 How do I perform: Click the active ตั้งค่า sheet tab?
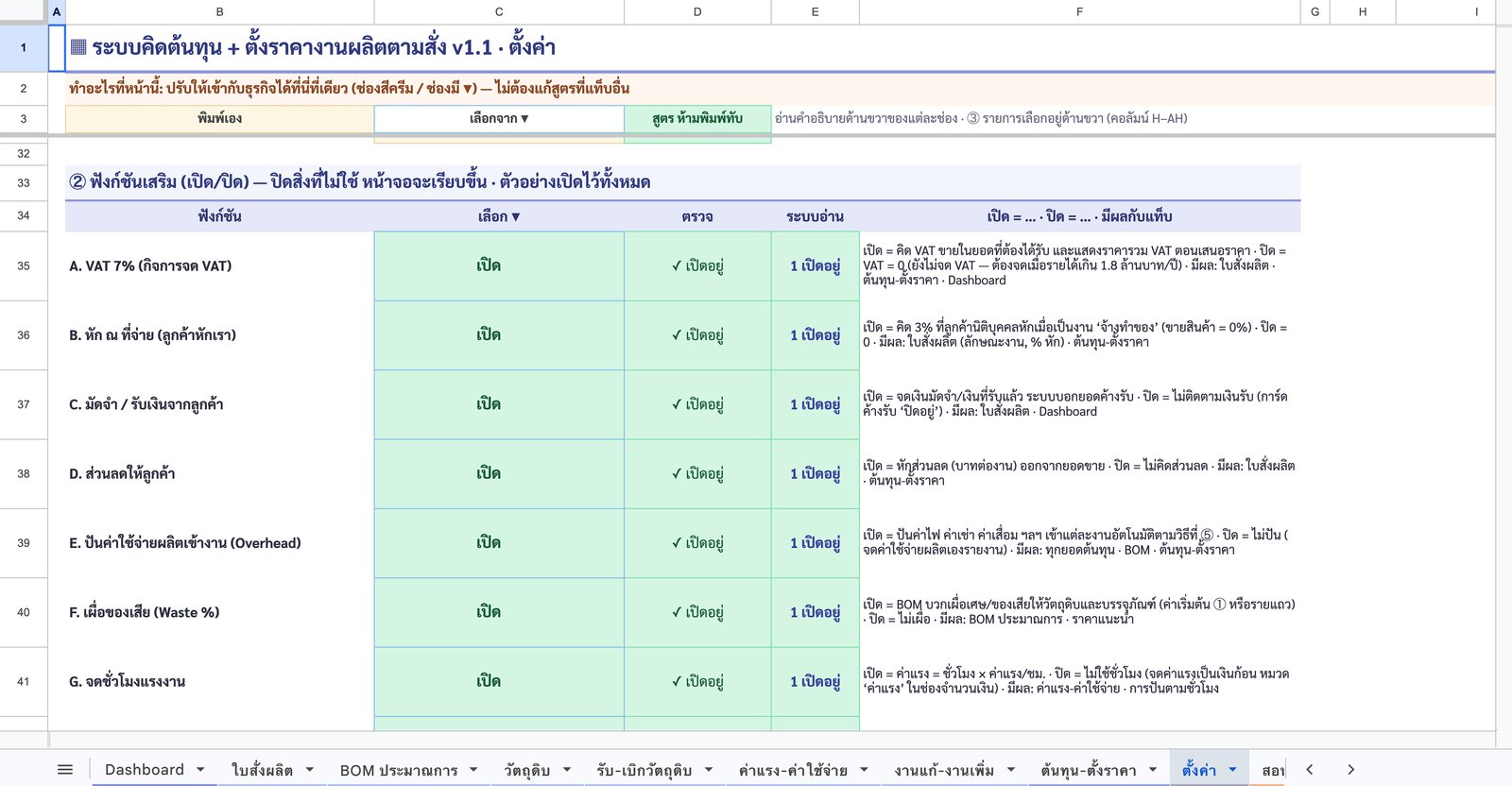pyautogui.click(x=1199, y=770)
